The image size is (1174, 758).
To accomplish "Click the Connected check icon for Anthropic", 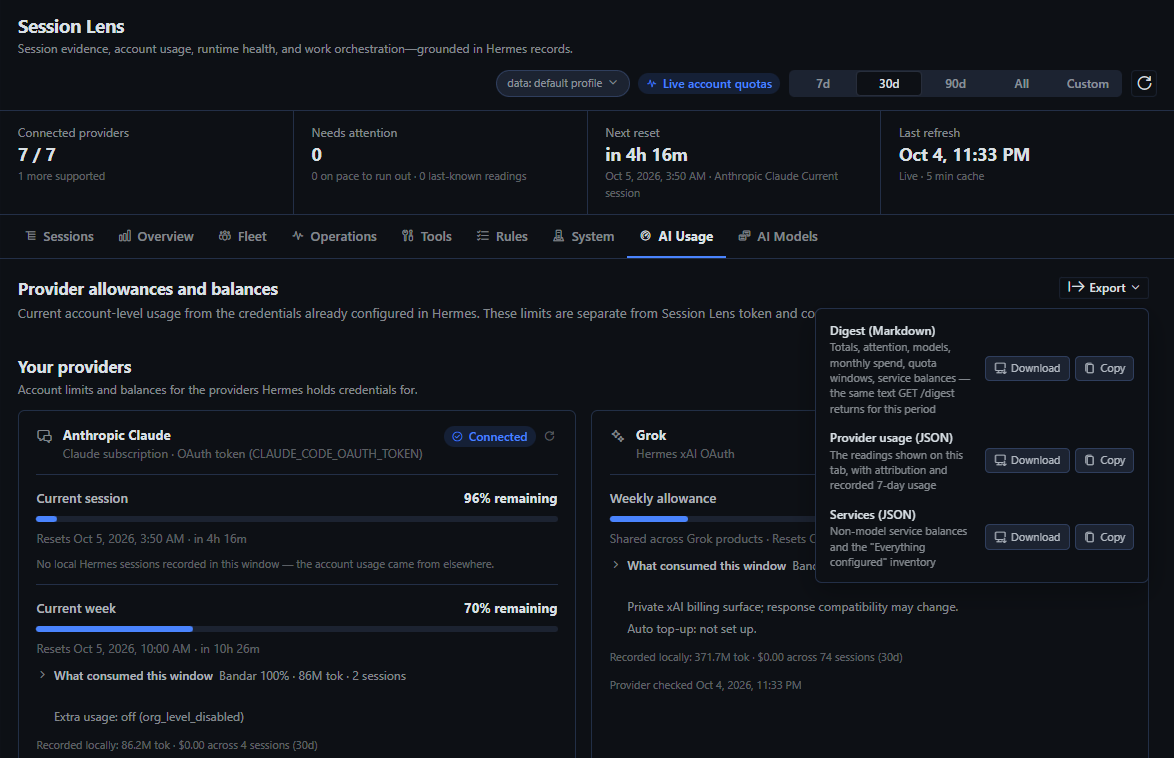I will click(x=457, y=437).
